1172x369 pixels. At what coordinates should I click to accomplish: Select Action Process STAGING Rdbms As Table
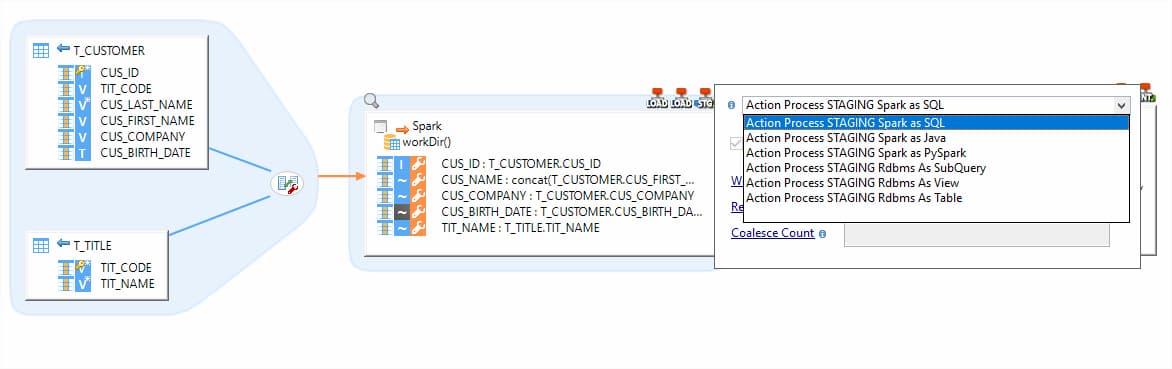pos(936,198)
